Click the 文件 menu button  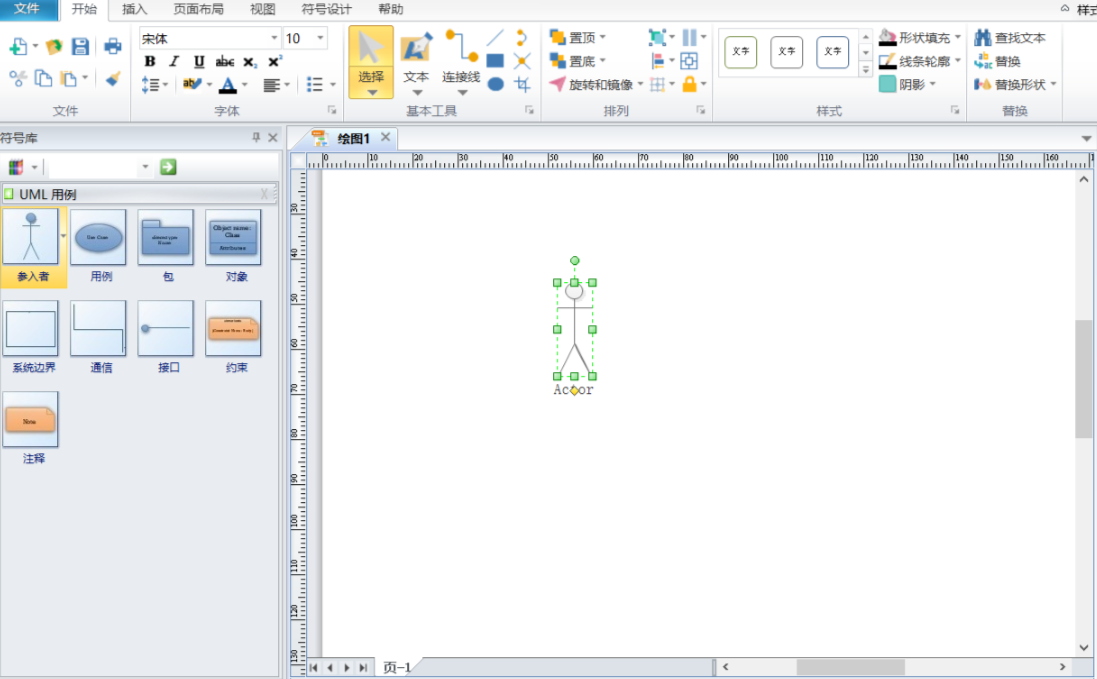click(27, 10)
